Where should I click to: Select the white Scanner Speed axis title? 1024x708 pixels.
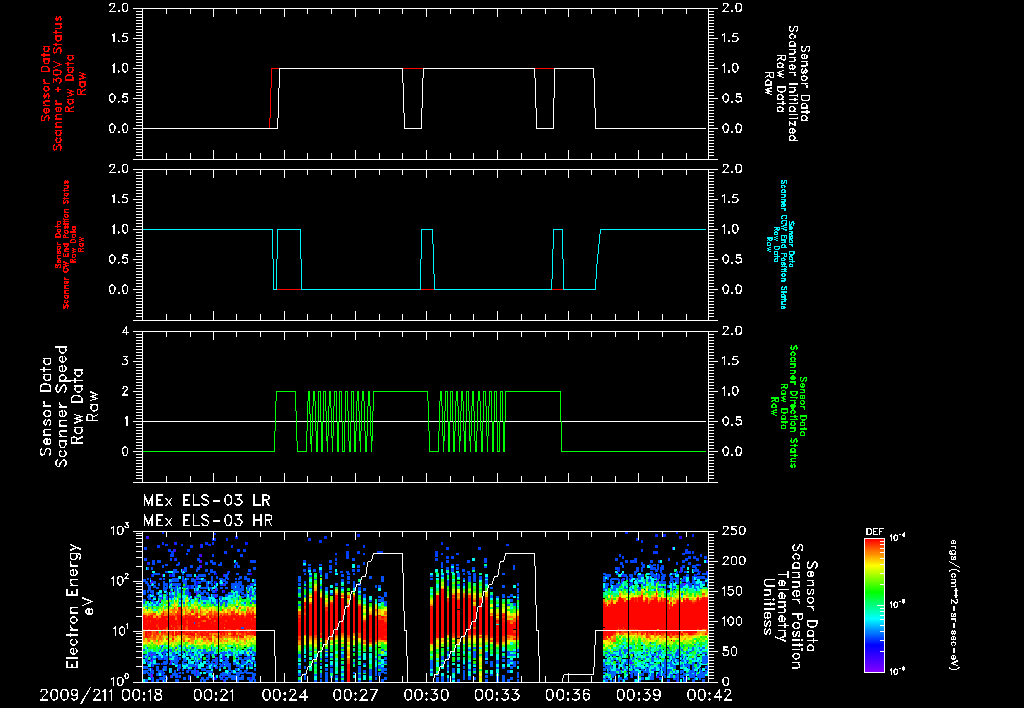click(x=69, y=406)
